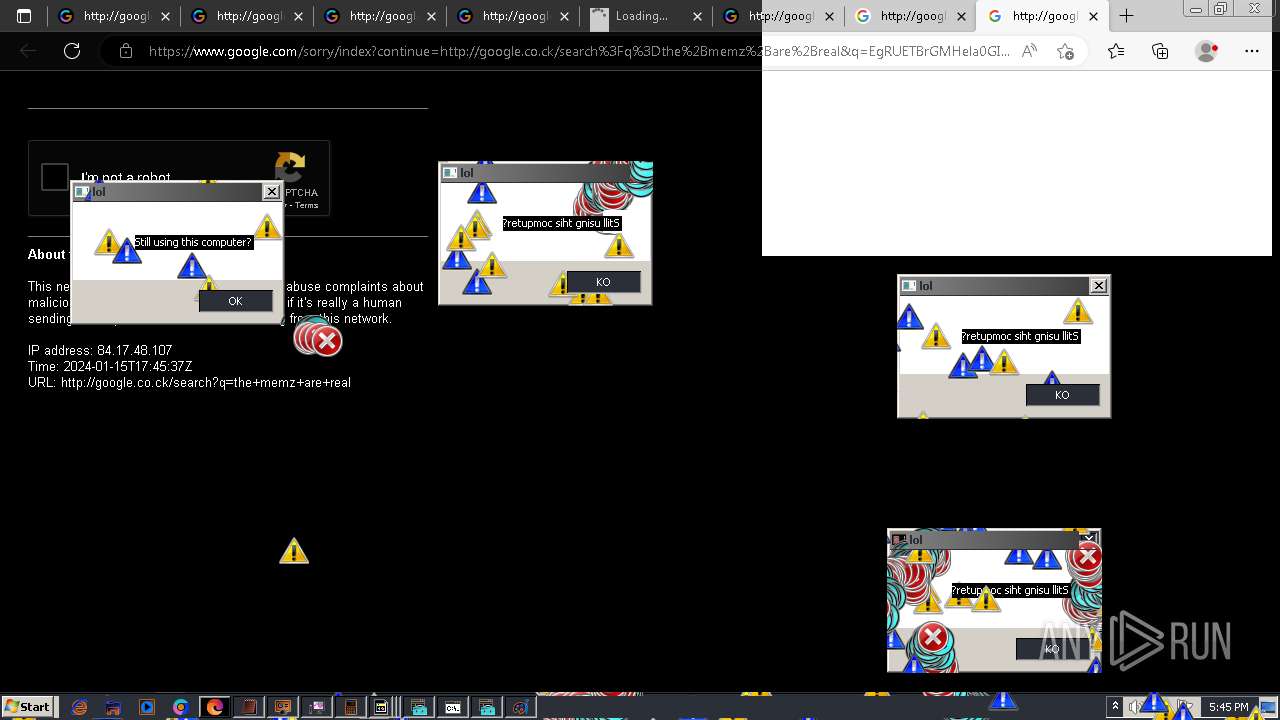Reload the page with the refresh icon
Viewport: 1280px width, 720px height.
click(72, 51)
